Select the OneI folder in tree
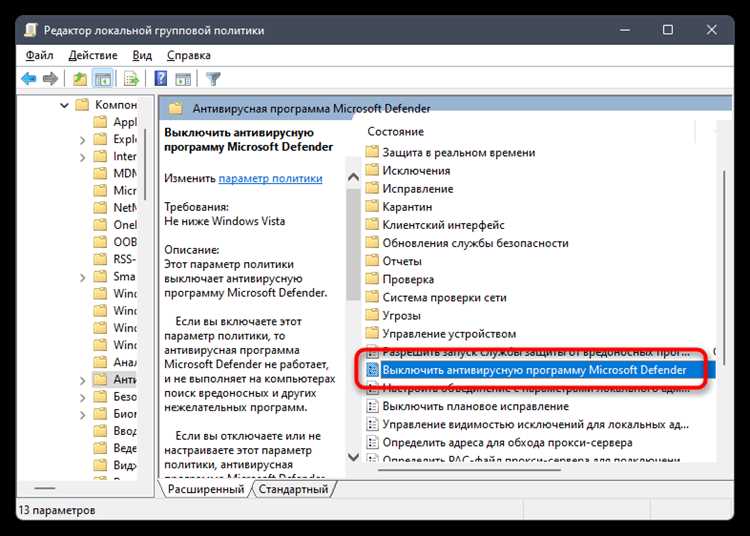 (x=115, y=225)
